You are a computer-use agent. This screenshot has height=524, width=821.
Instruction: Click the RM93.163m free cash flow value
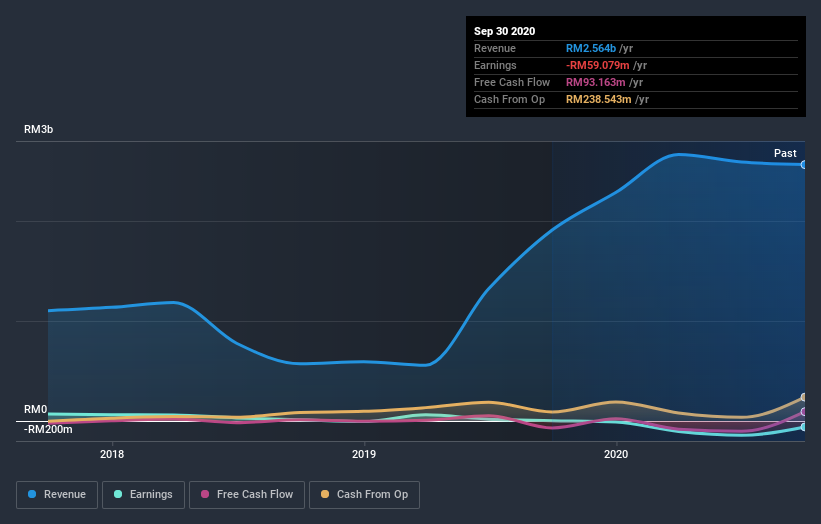(595, 83)
